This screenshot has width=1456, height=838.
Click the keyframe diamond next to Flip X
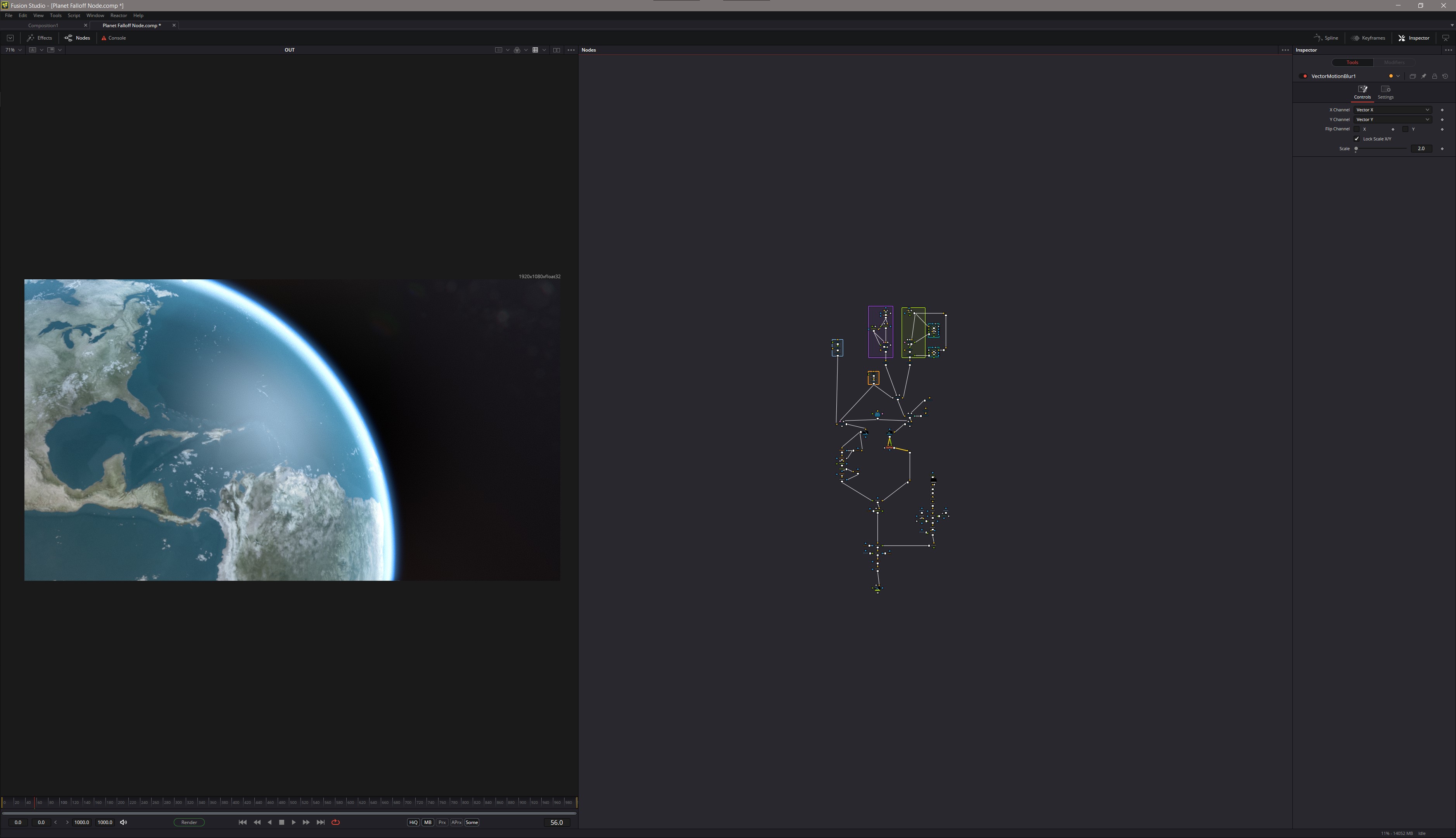[x=1393, y=130]
